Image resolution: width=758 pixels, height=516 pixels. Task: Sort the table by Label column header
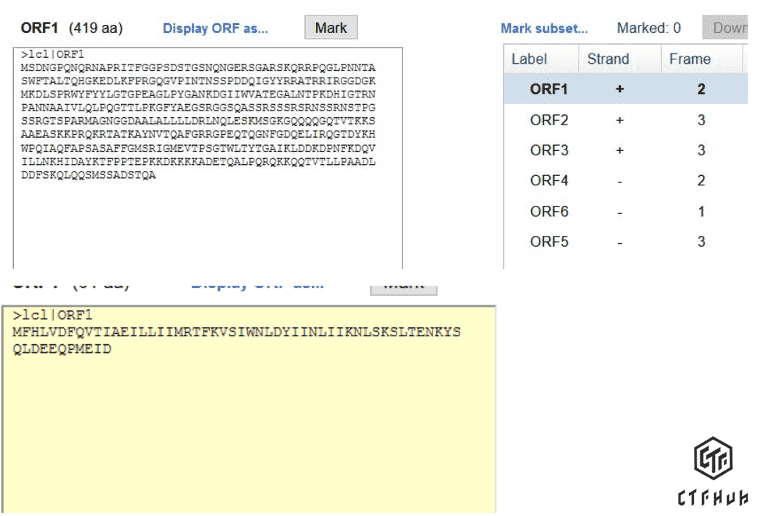click(529, 59)
